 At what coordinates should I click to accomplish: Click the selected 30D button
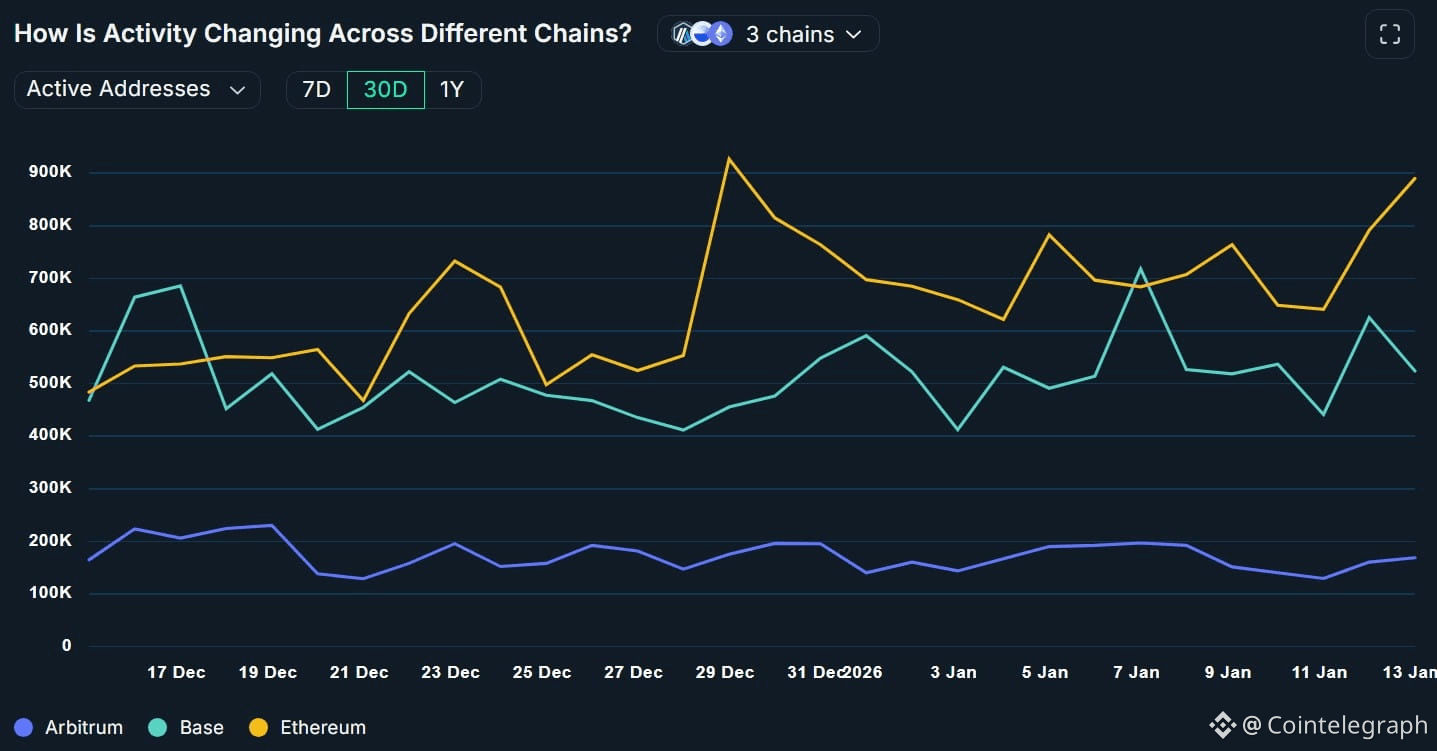coord(385,89)
